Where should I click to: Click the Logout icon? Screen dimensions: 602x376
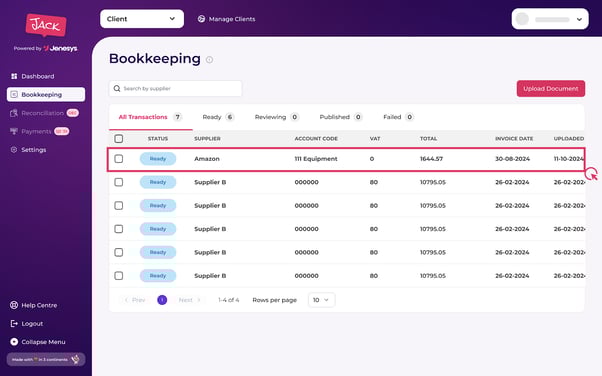[14, 323]
